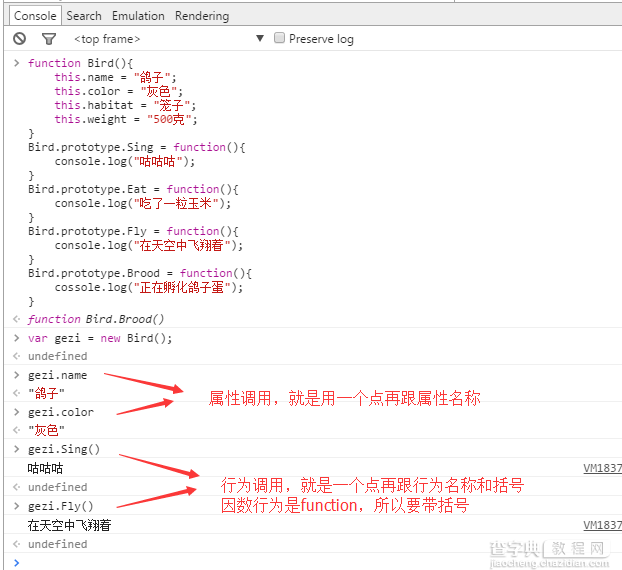
Task: Click the 'var gezi = new Bird();' command
Action: (100, 338)
